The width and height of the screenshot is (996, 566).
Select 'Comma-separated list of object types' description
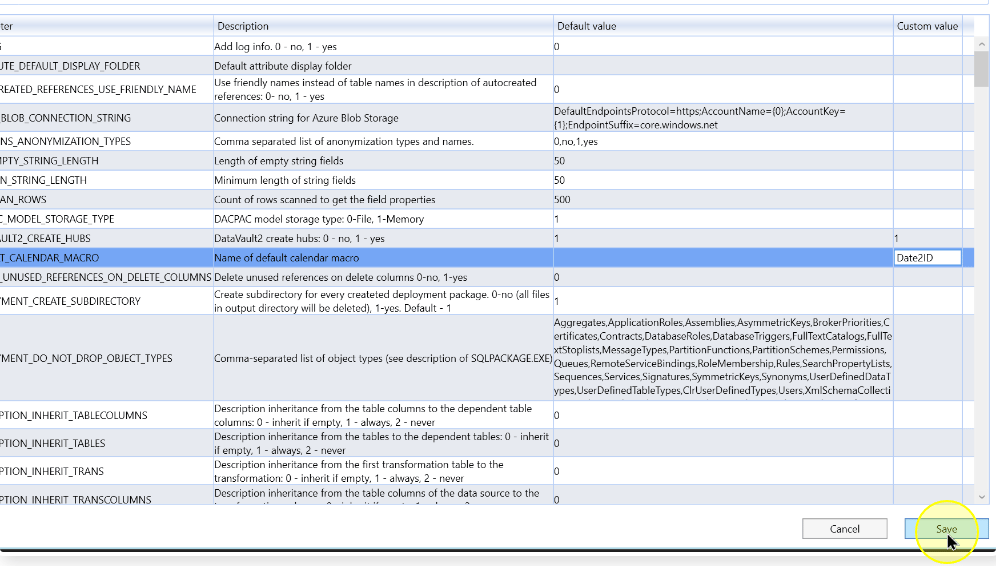[383, 358]
